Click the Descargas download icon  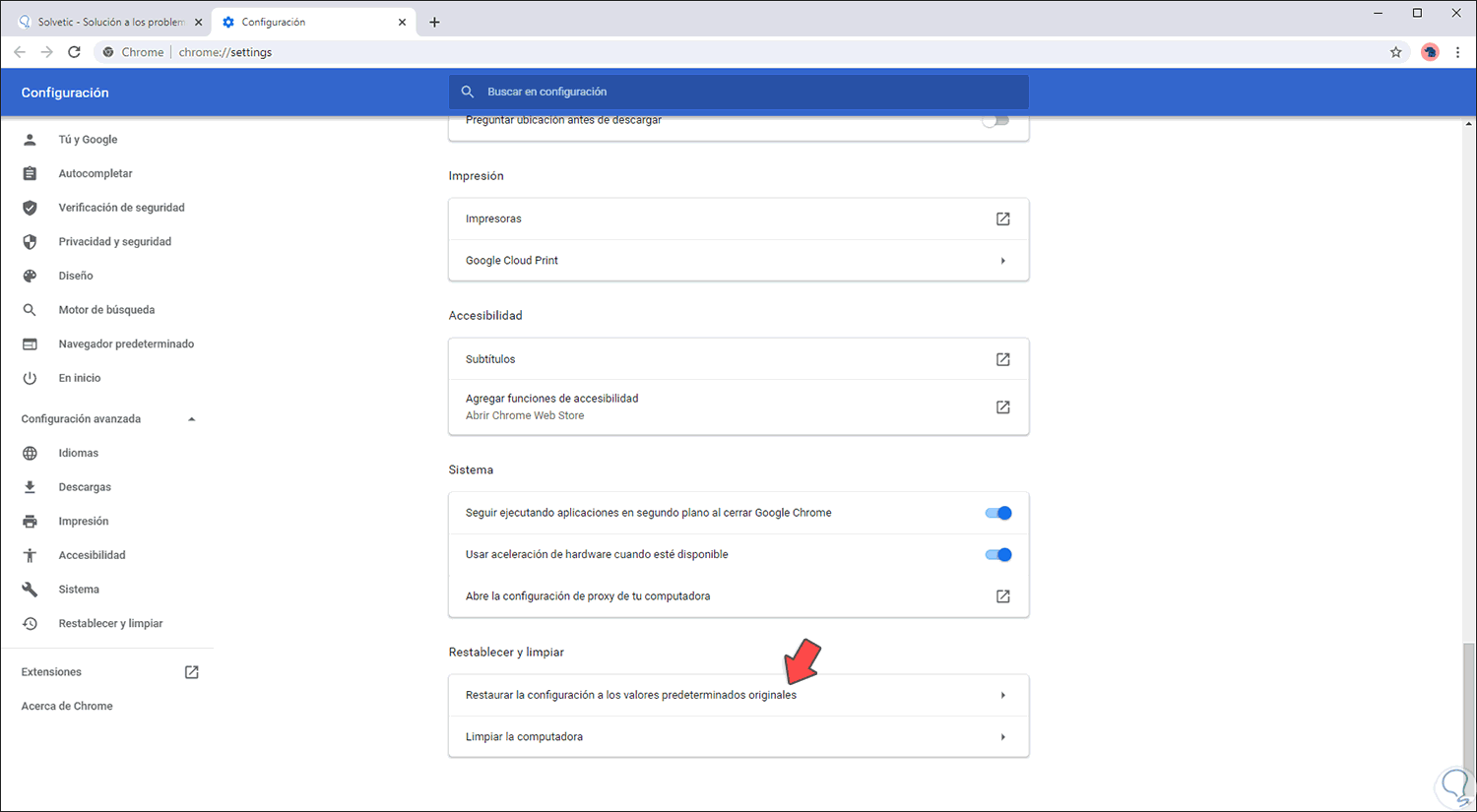coord(30,487)
